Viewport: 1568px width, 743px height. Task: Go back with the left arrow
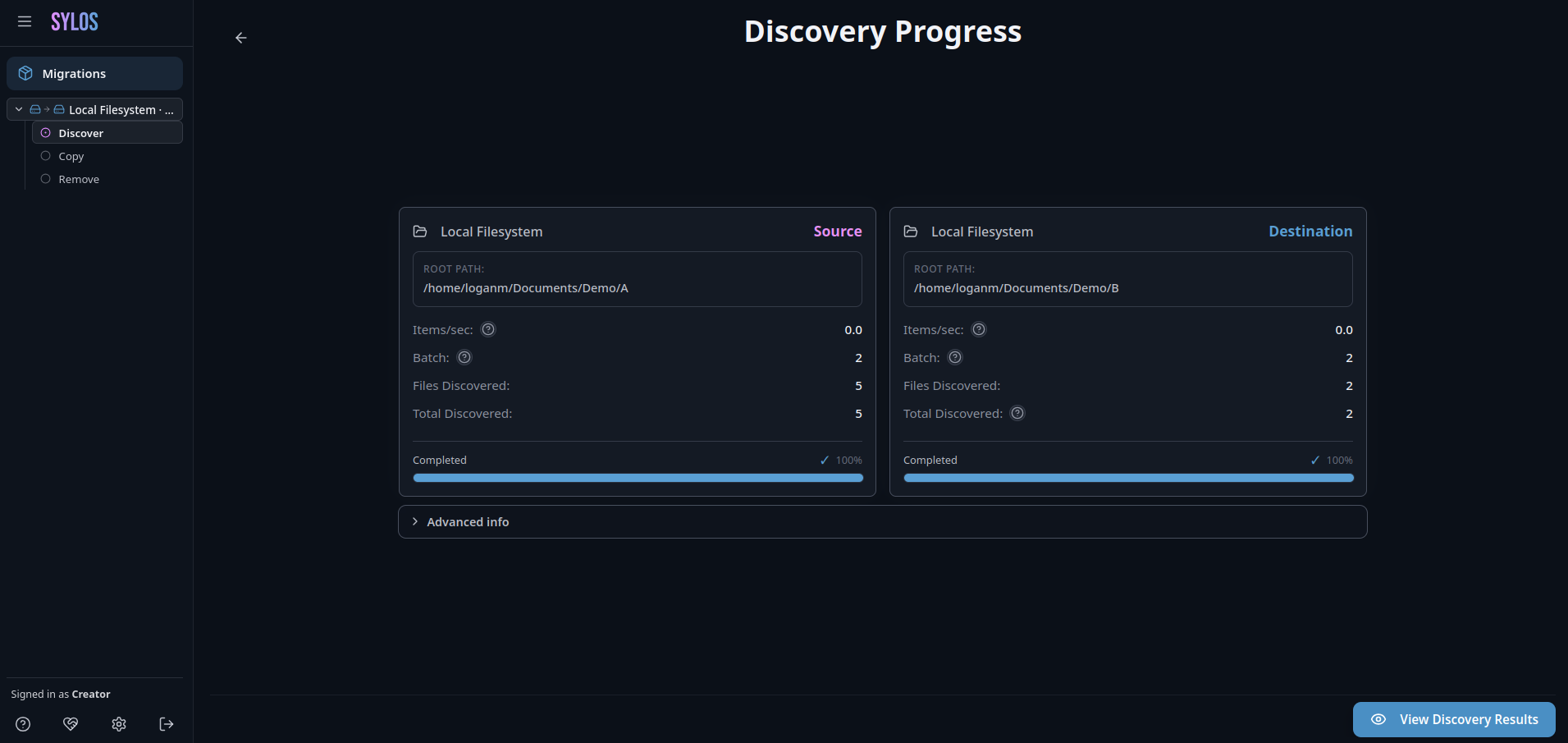click(x=240, y=38)
